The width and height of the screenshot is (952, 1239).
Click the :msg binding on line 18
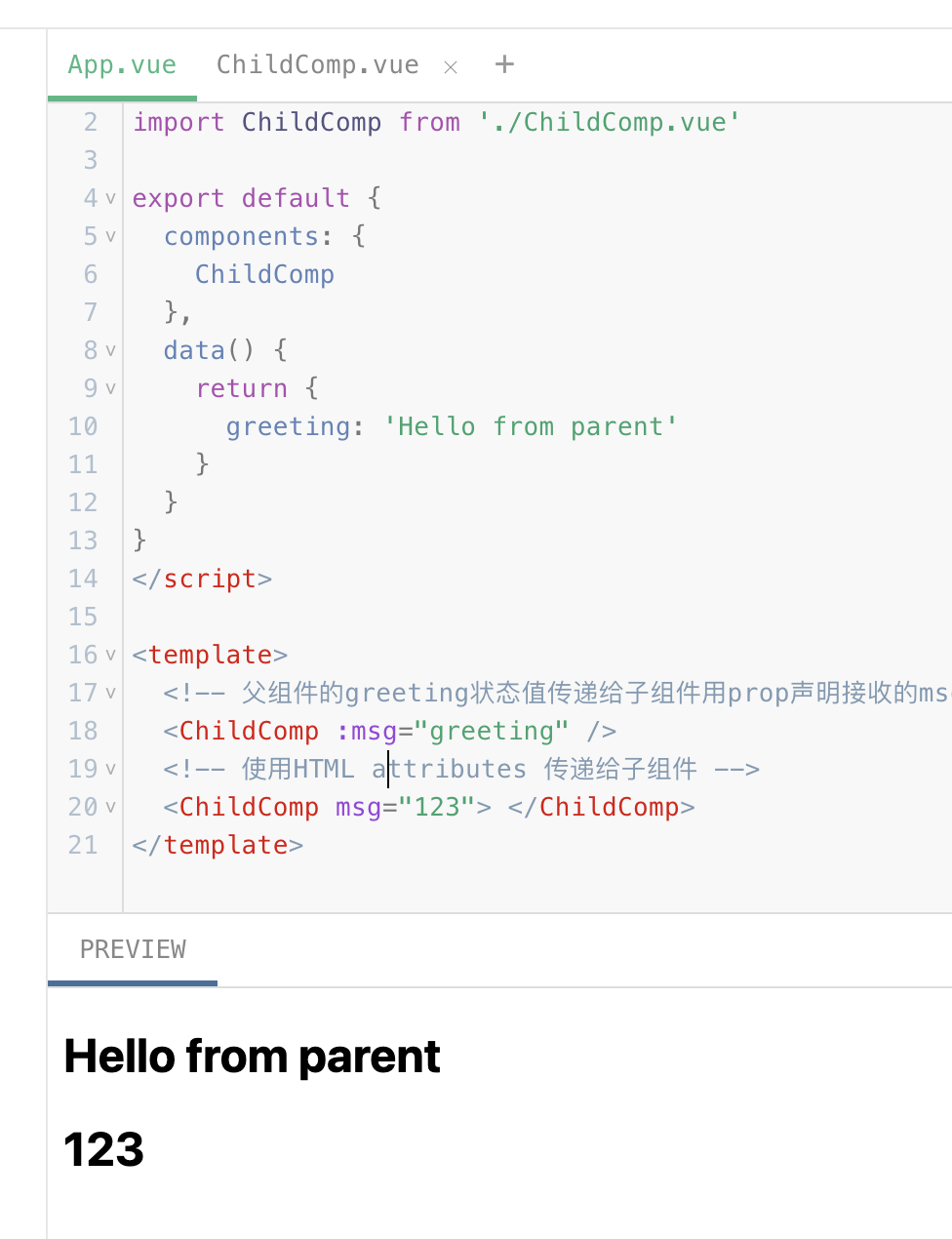click(367, 731)
